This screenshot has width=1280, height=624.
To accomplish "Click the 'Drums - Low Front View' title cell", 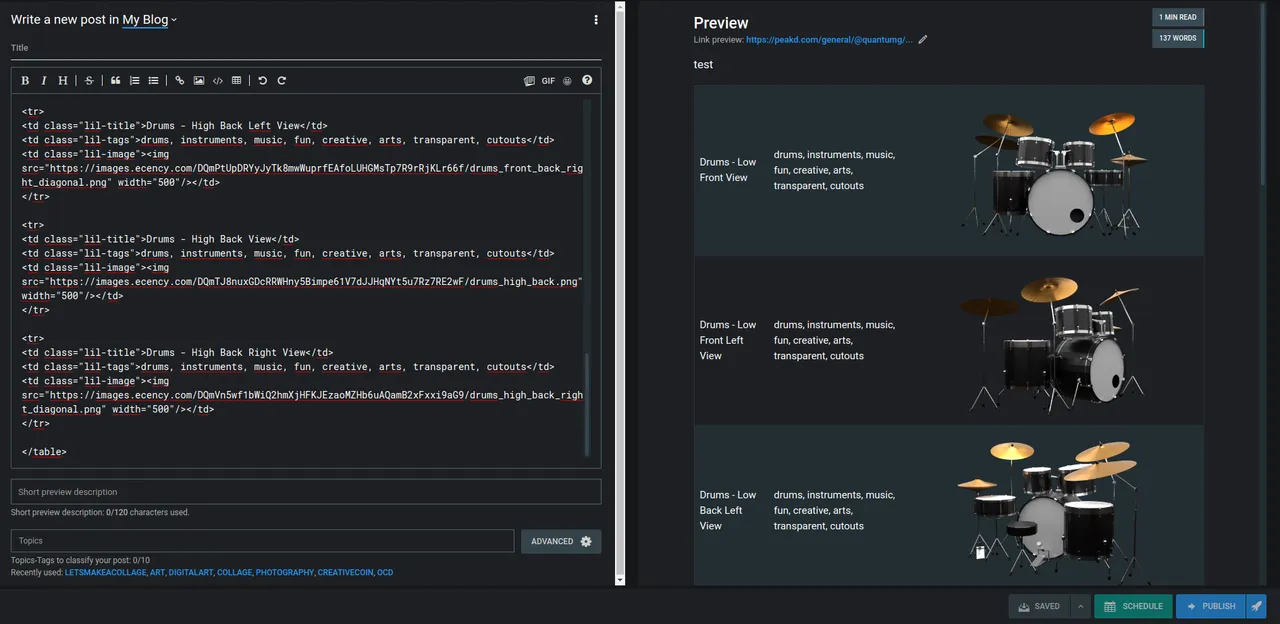I will pyautogui.click(x=728, y=170).
